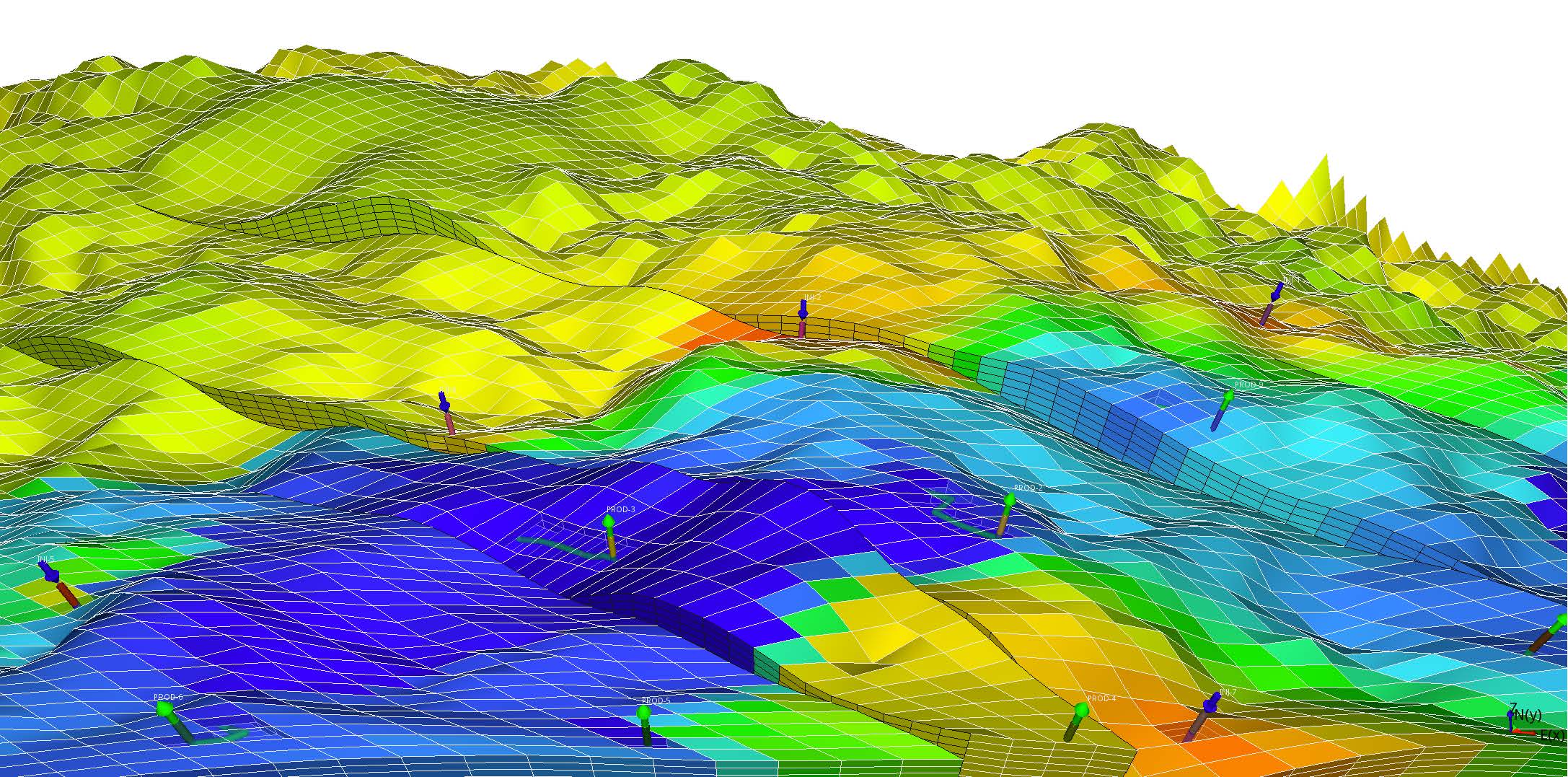Select the PROD-2 name label
Screen dimensions: 1568x777
click(1028, 488)
